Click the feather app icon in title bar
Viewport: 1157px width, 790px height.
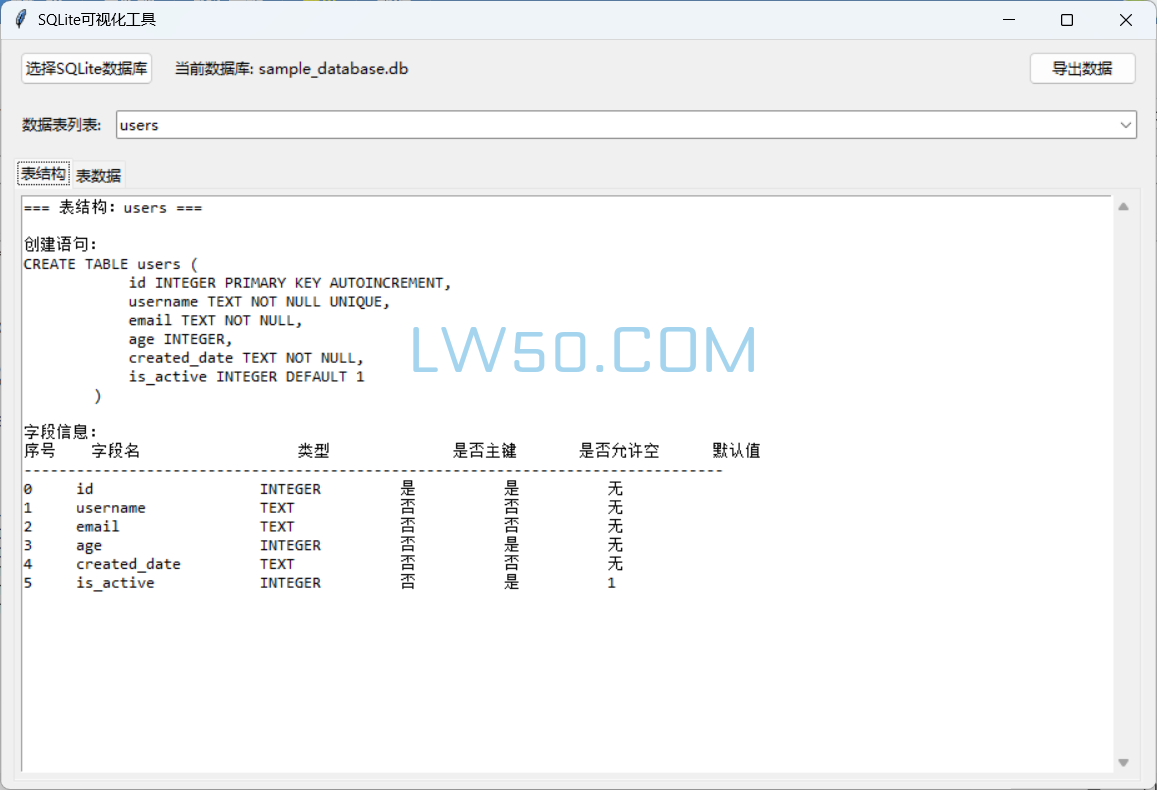tap(20, 20)
